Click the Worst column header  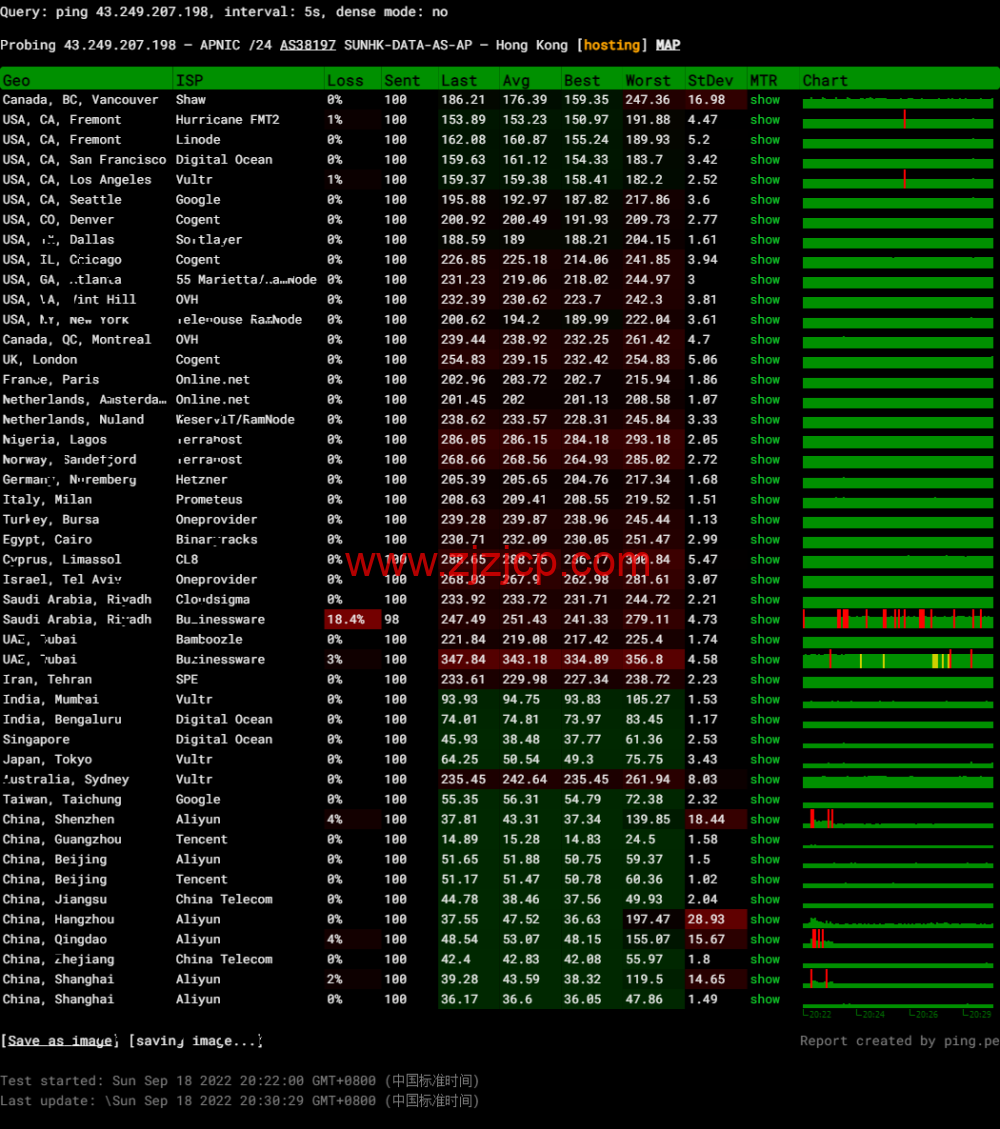coord(648,80)
